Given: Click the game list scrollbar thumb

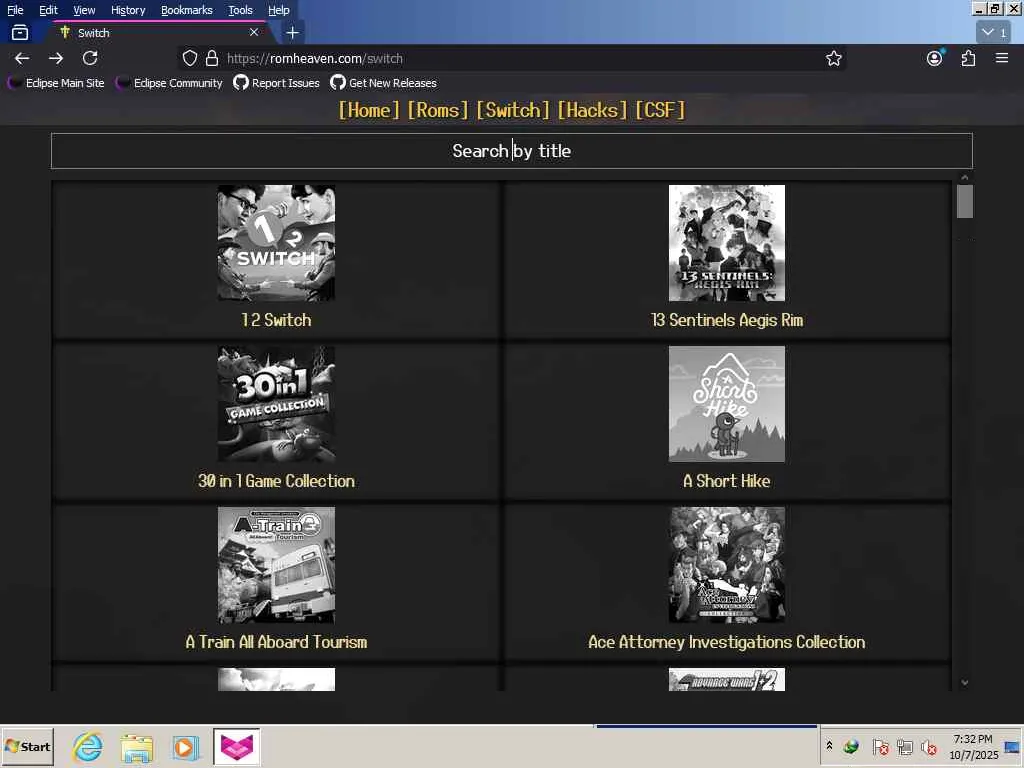Looking at the screenshot, I should (x=965, y=202).
